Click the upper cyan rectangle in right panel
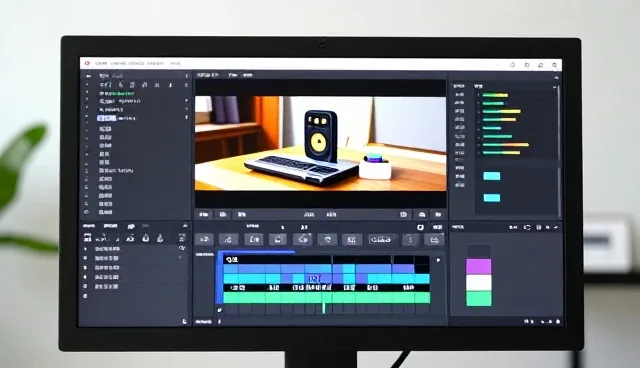The height and width of the screenshot is (368, 640). [x=491, y=176]
